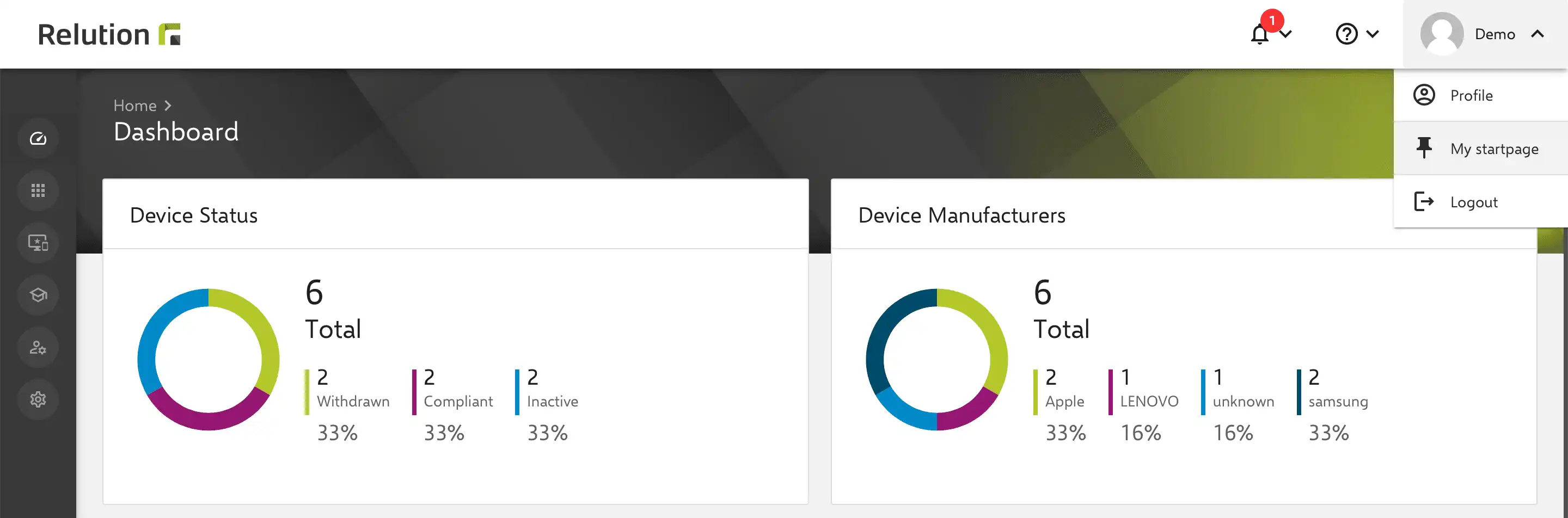
Task: Click the dark teal bar beside samsung
Action: tap(1298, 392)
